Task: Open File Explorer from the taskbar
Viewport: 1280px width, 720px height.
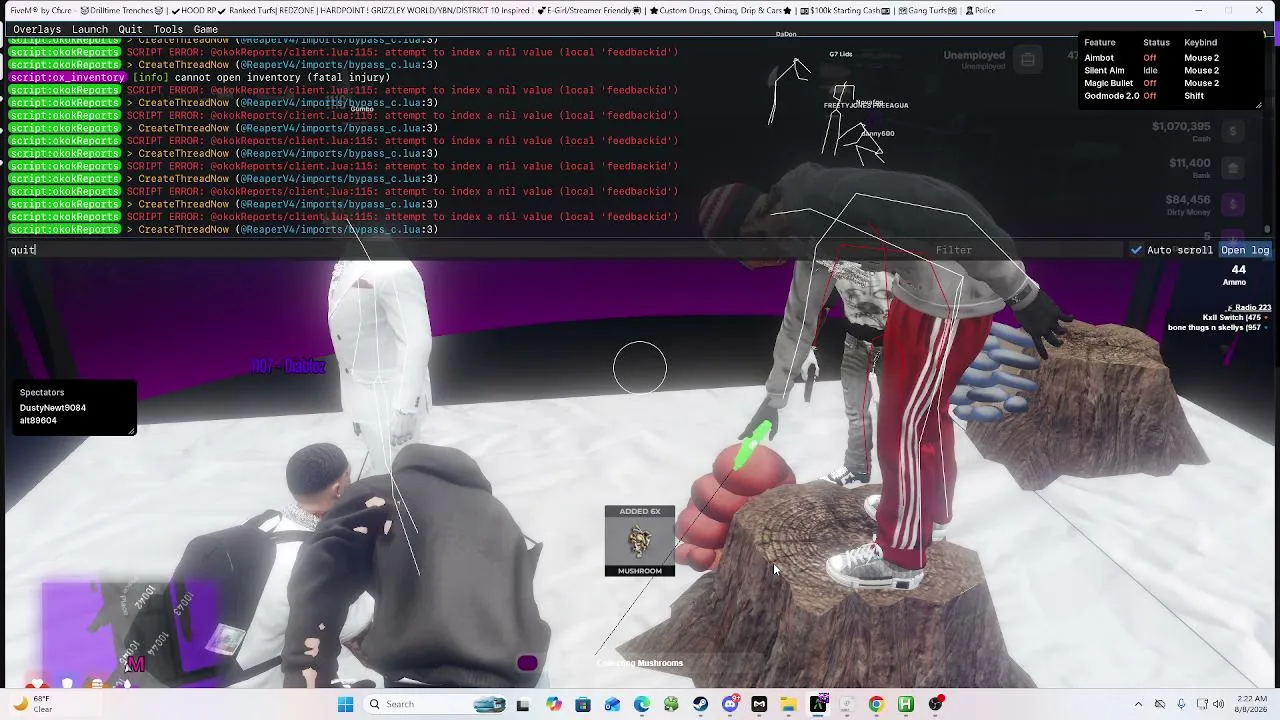Action: pyautogui.click(x=789, y=704)
